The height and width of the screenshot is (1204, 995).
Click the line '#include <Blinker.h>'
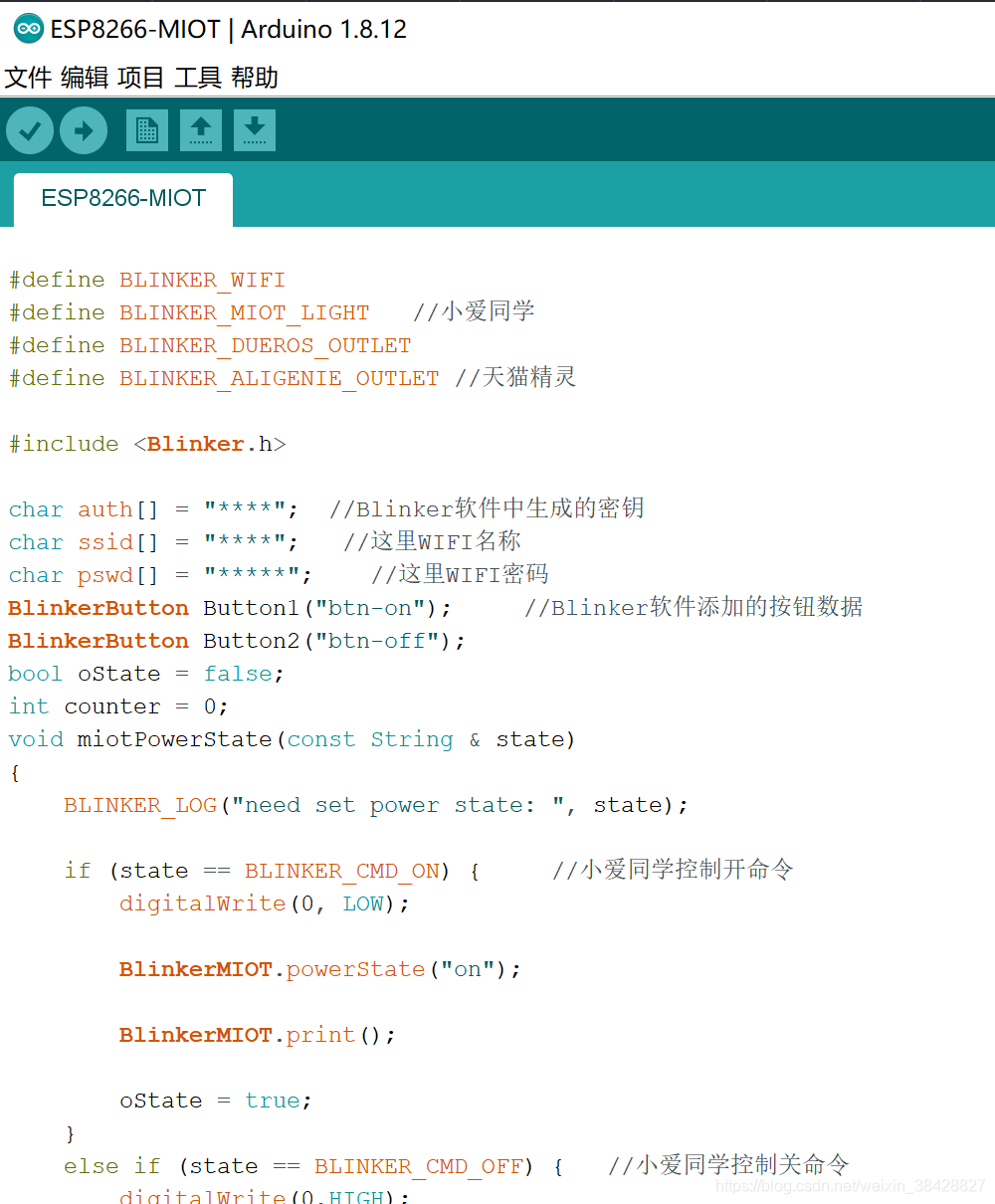pos(147,444)
